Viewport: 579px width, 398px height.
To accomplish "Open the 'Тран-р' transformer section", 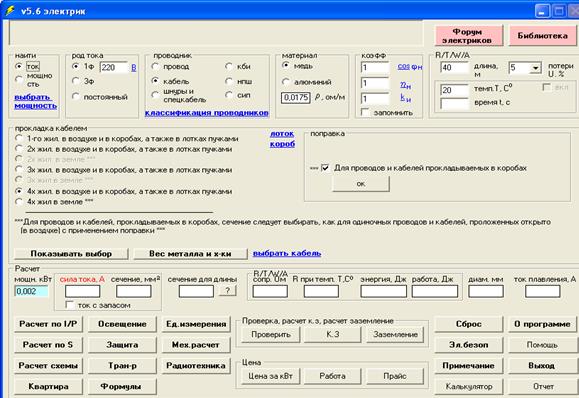I will (122, 366).
